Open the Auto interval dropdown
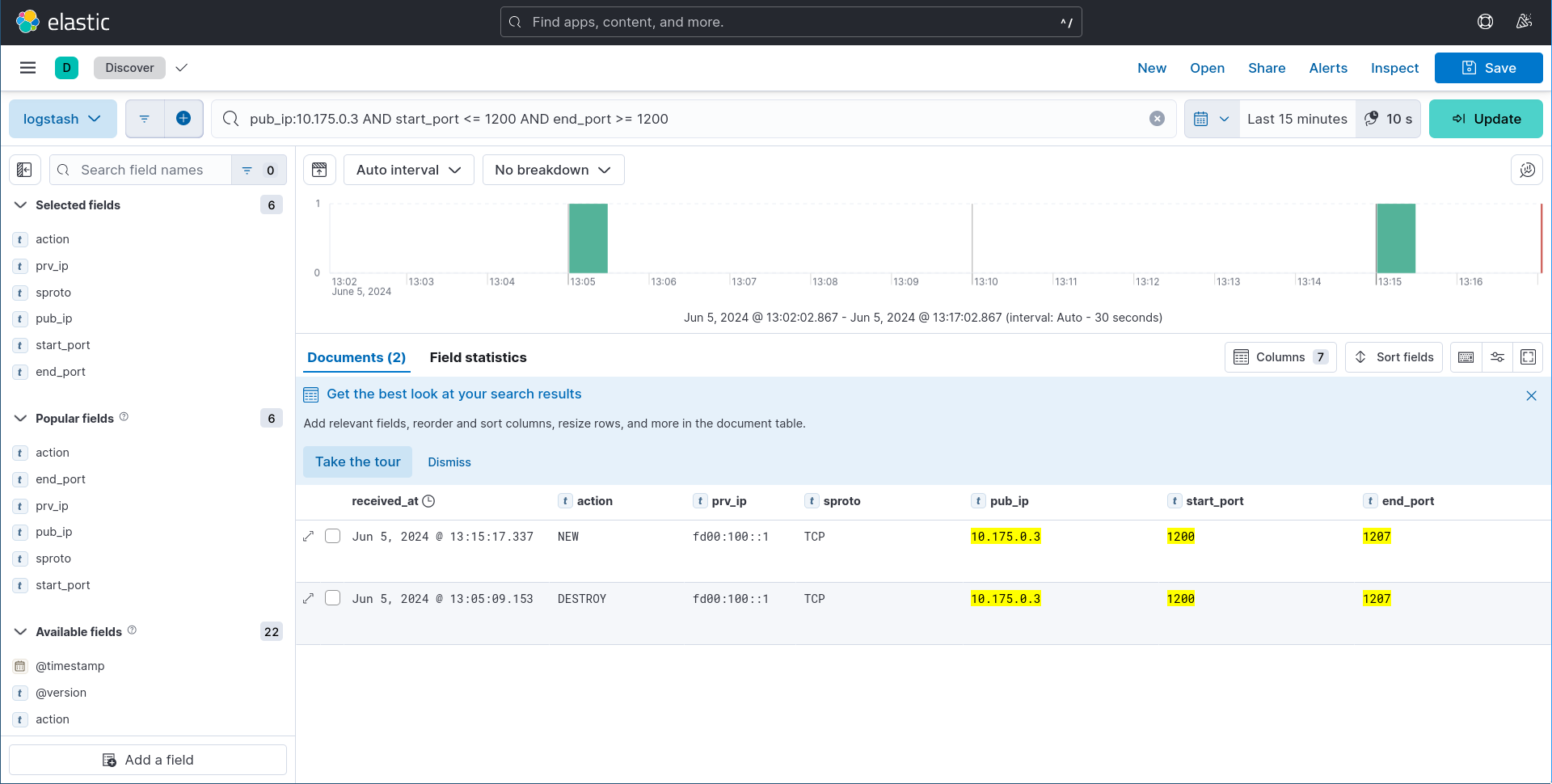 (408, 170)
